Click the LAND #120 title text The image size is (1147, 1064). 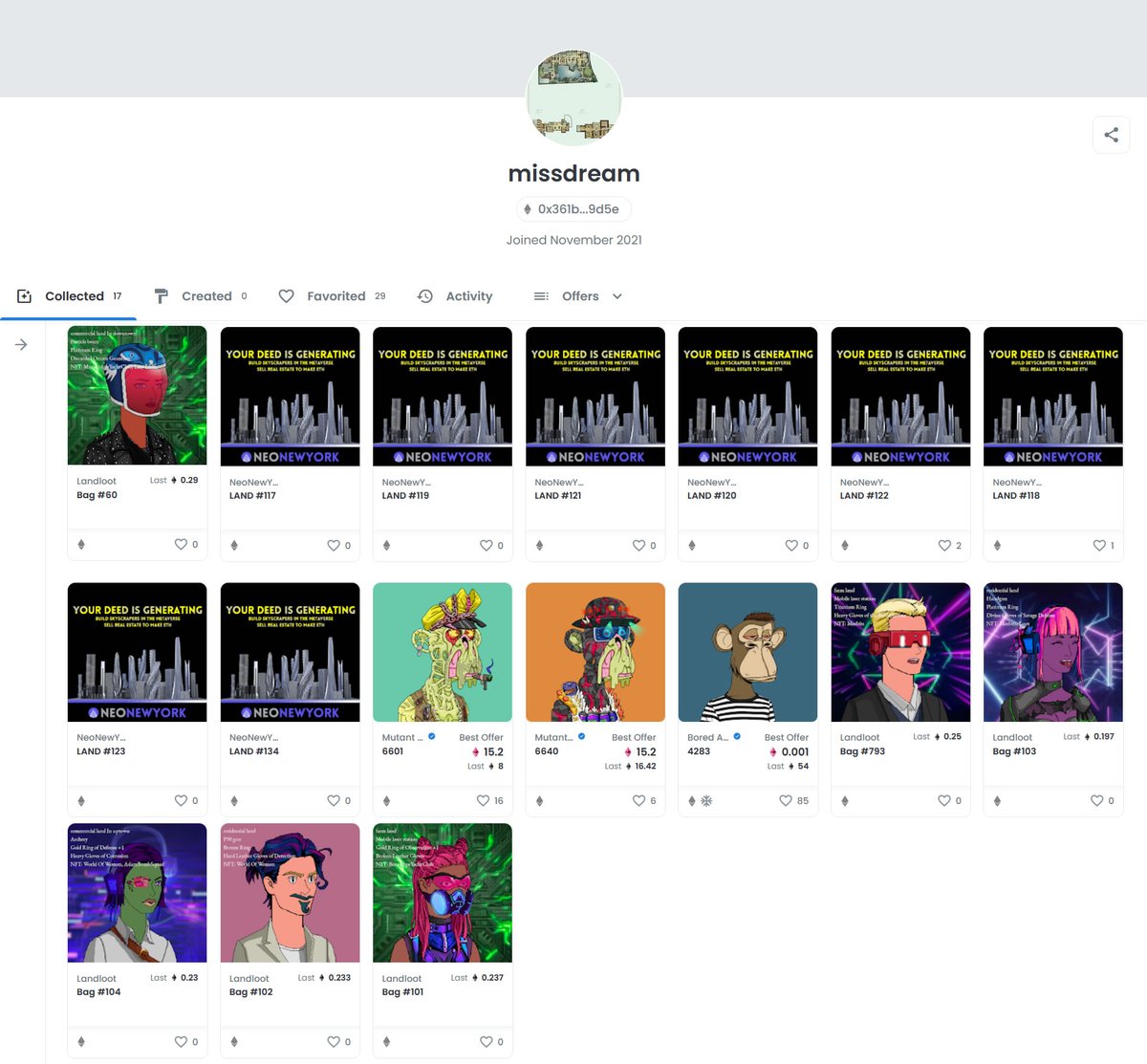pyautogui.click(x=712, y=496)
